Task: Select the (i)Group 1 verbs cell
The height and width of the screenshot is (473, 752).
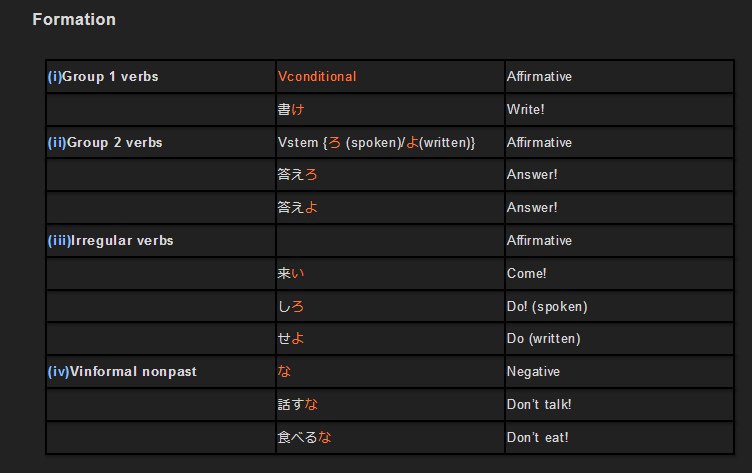Action: [161, 76]
